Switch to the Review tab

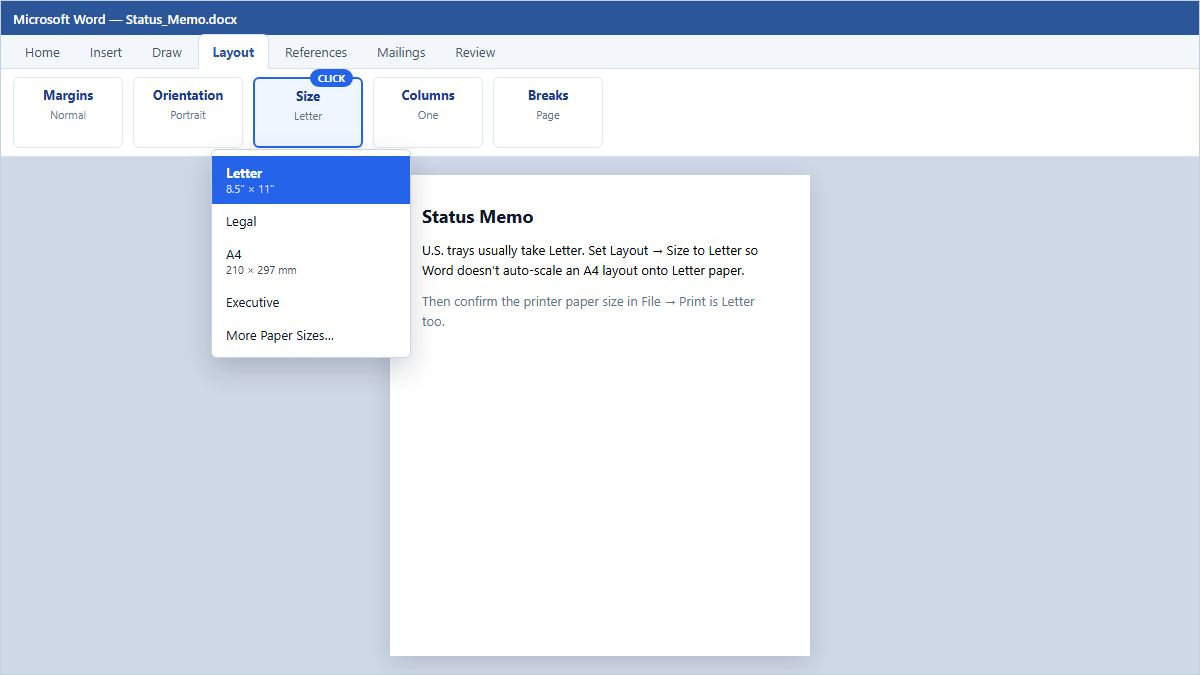pos(475,52)
